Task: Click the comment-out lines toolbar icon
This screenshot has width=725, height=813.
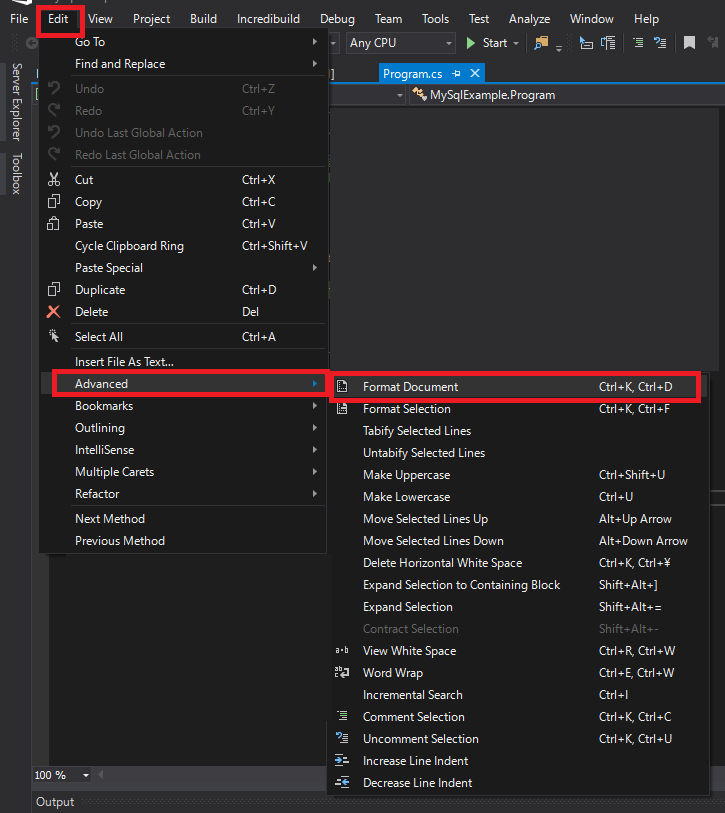Action: tap(638, 43)
